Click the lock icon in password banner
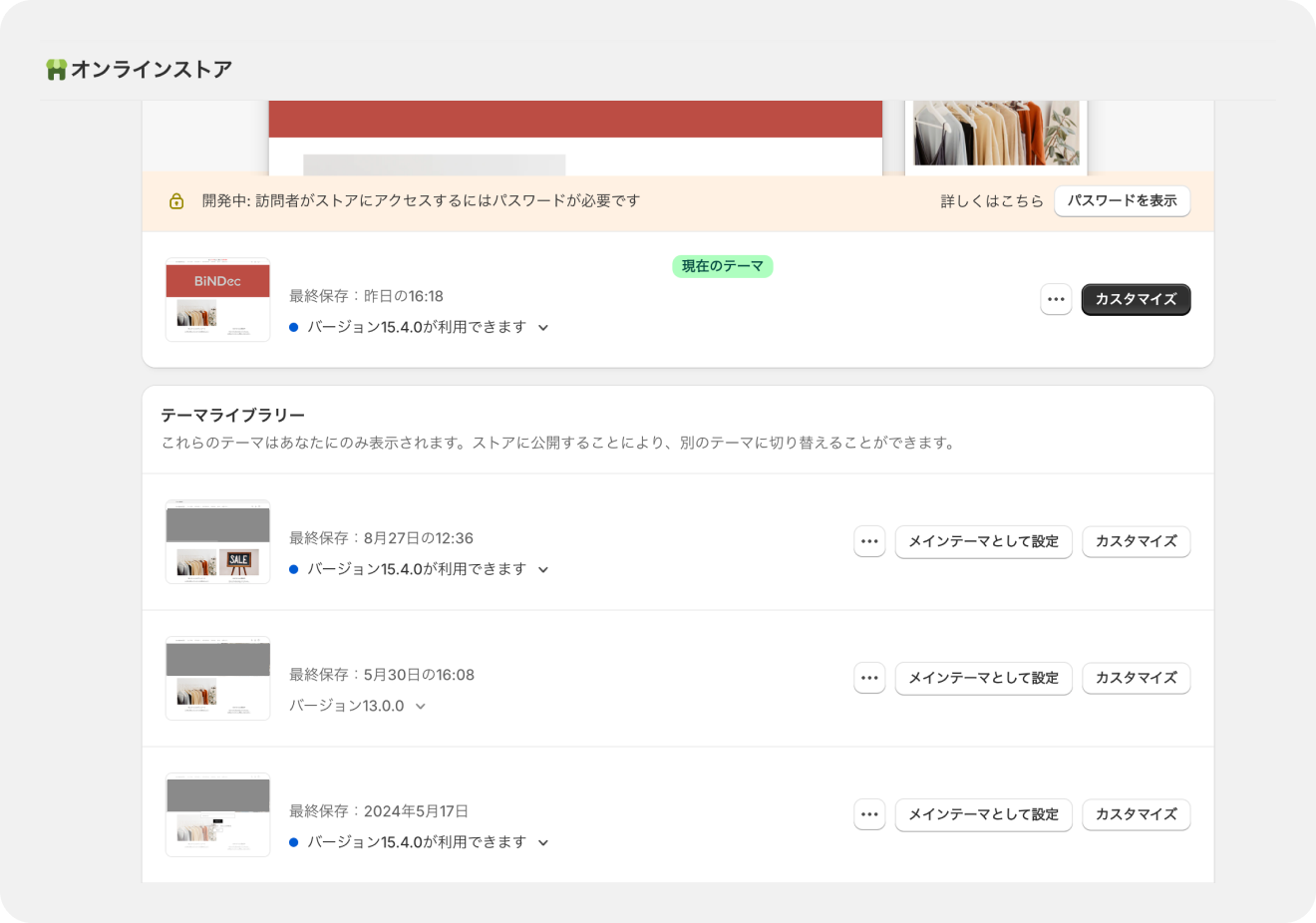 (x=176, y=201)
